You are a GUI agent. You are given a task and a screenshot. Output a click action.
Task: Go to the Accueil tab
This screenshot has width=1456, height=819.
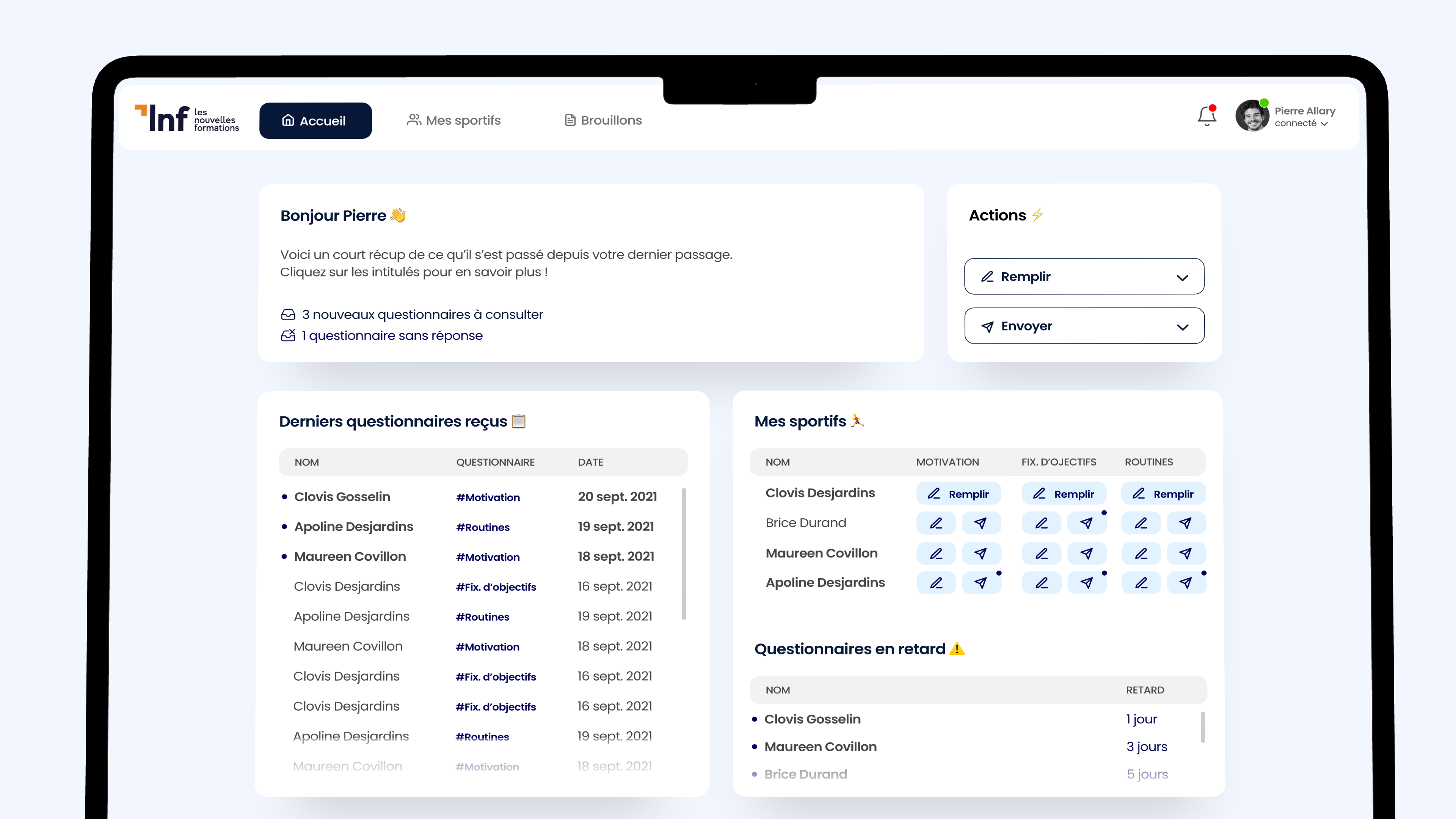315,121
